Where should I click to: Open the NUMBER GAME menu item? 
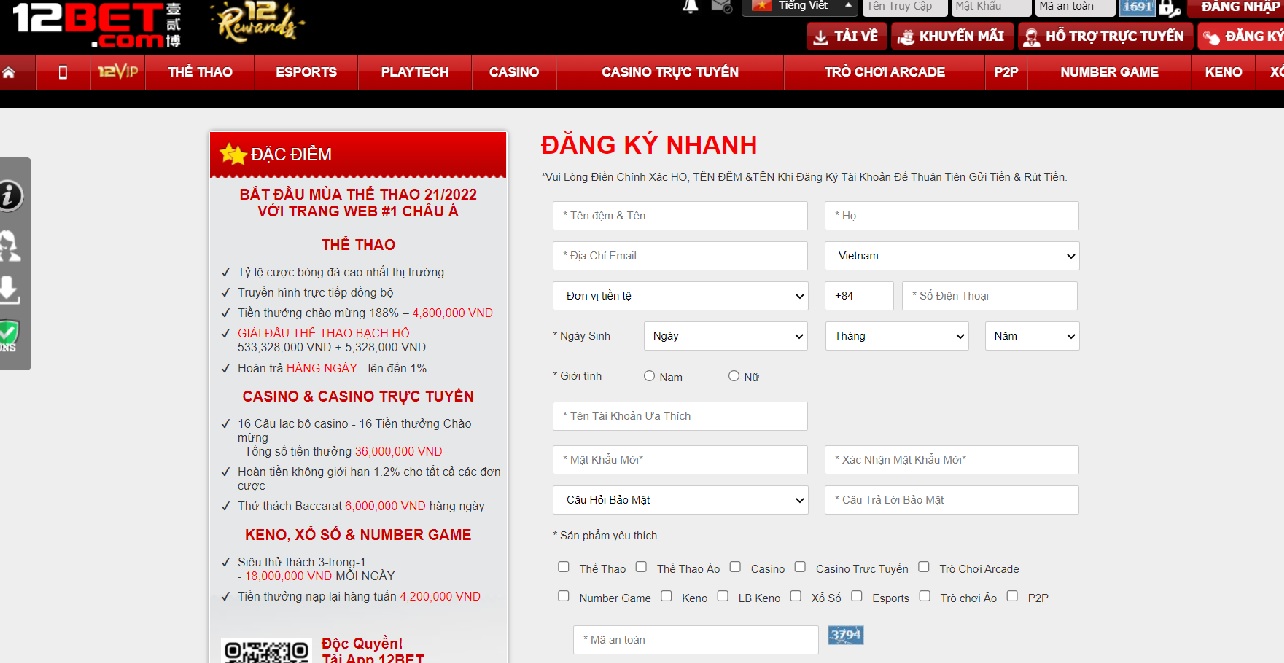(x=1109, y=72)
